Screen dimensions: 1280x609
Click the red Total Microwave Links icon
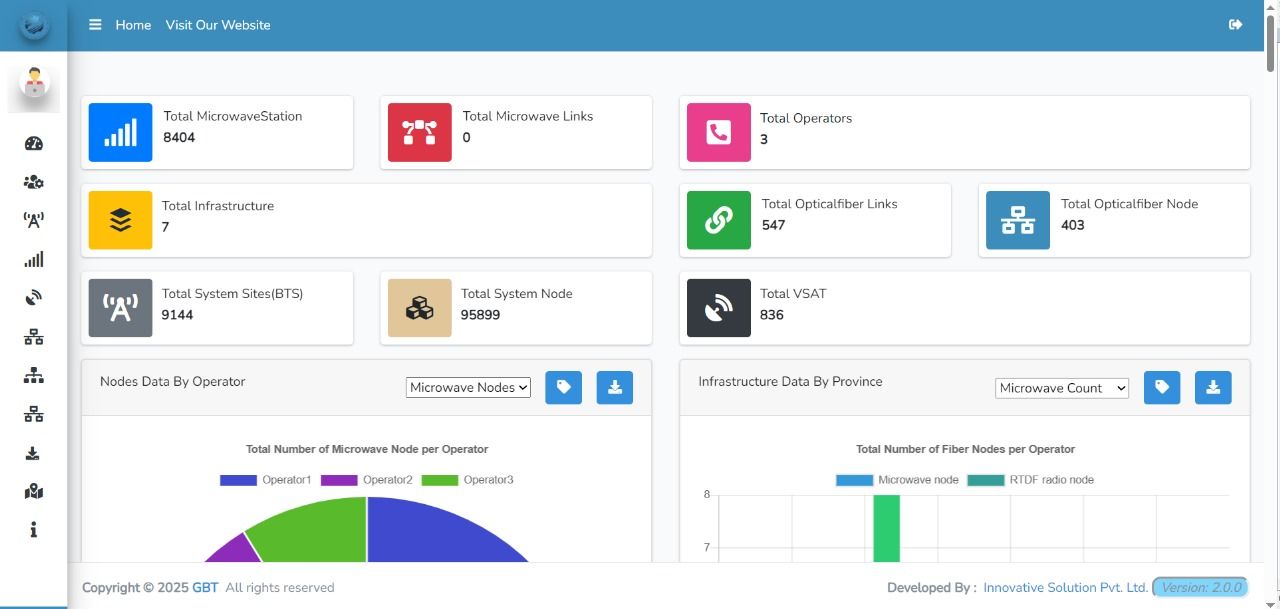pos(420,132)
